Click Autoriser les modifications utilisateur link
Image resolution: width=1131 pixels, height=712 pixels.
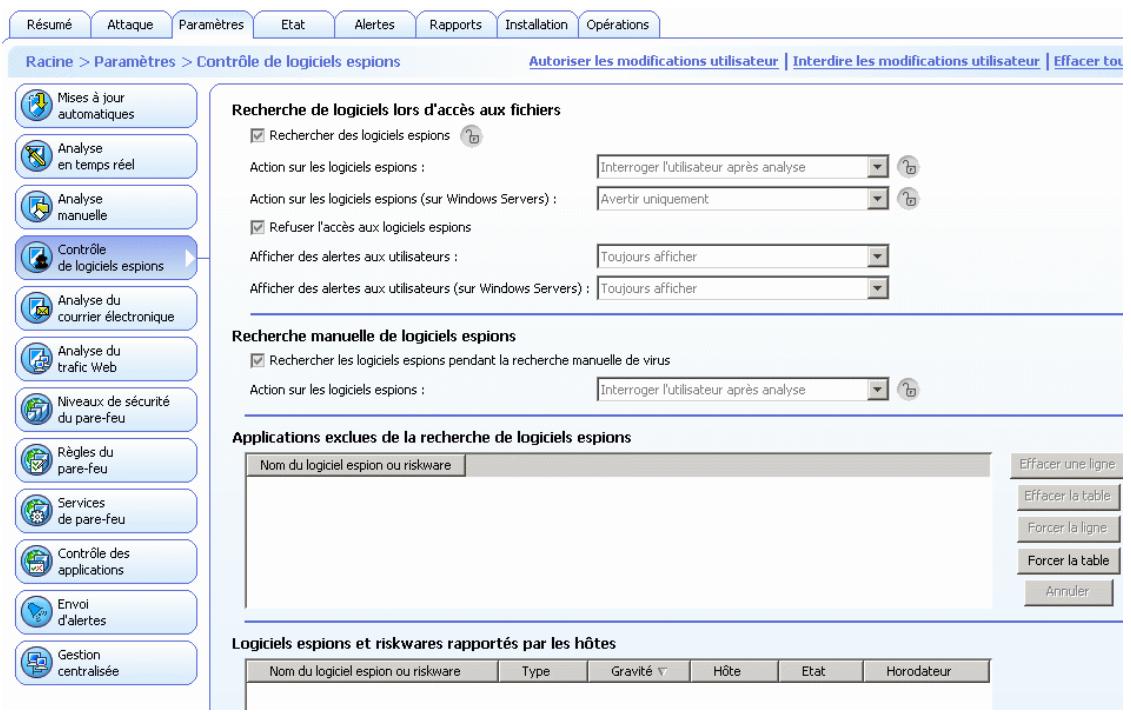point(653,61)
